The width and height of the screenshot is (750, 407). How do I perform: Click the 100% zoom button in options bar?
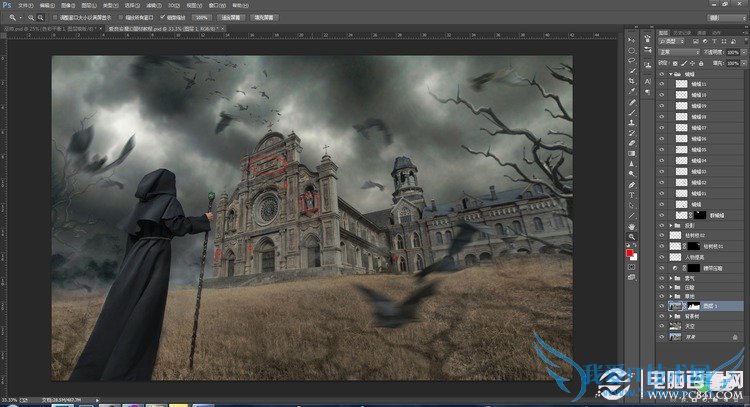(x=202, y=18)
